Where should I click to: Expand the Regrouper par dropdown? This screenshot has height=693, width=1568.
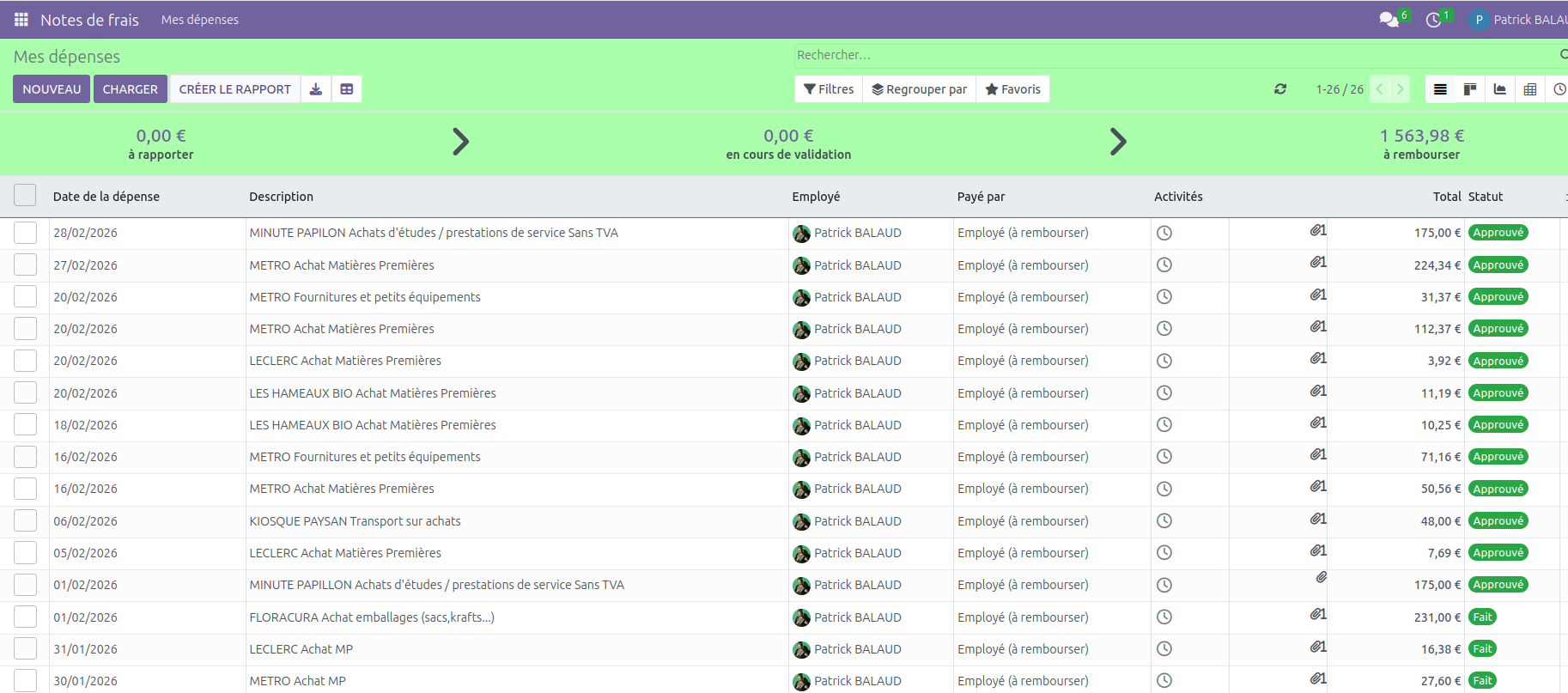tap(919, 89)
